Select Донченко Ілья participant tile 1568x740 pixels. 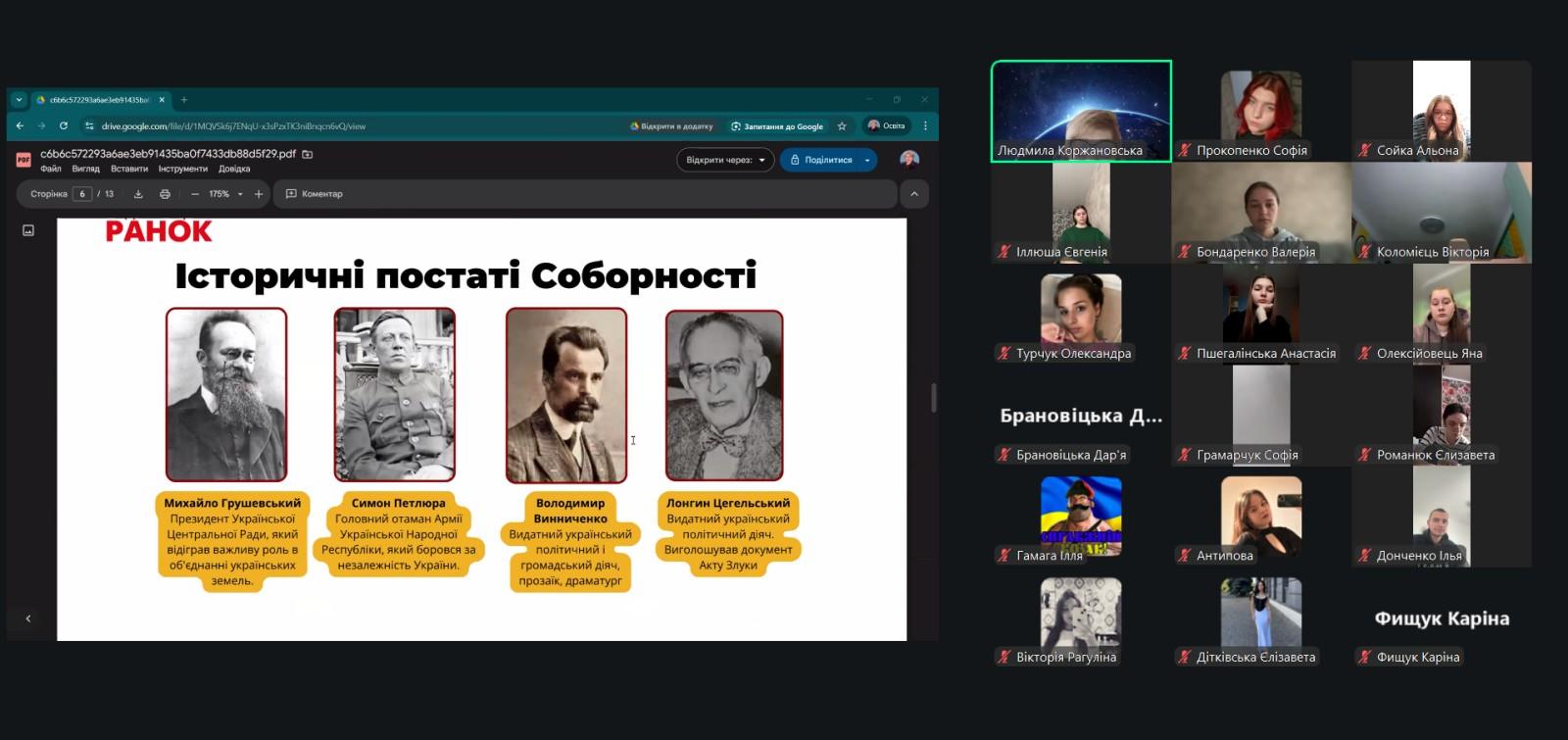1442,517
